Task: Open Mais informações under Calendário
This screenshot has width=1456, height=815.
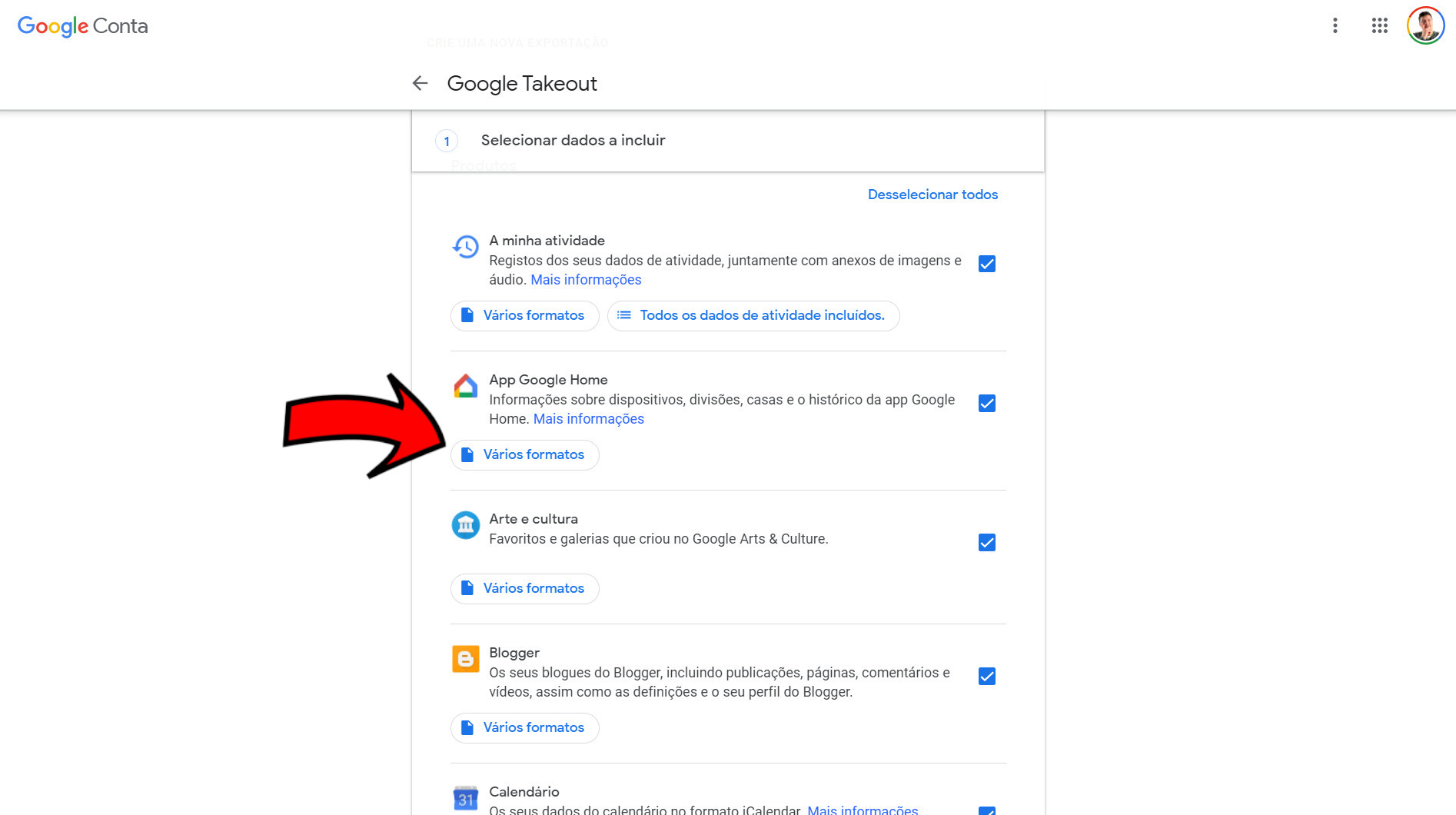Action: pyautogui.click(x=863, y=810)
